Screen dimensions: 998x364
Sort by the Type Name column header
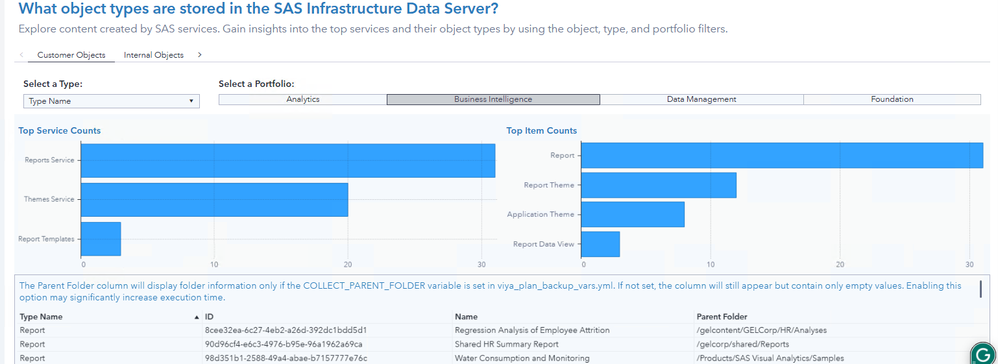41,316
